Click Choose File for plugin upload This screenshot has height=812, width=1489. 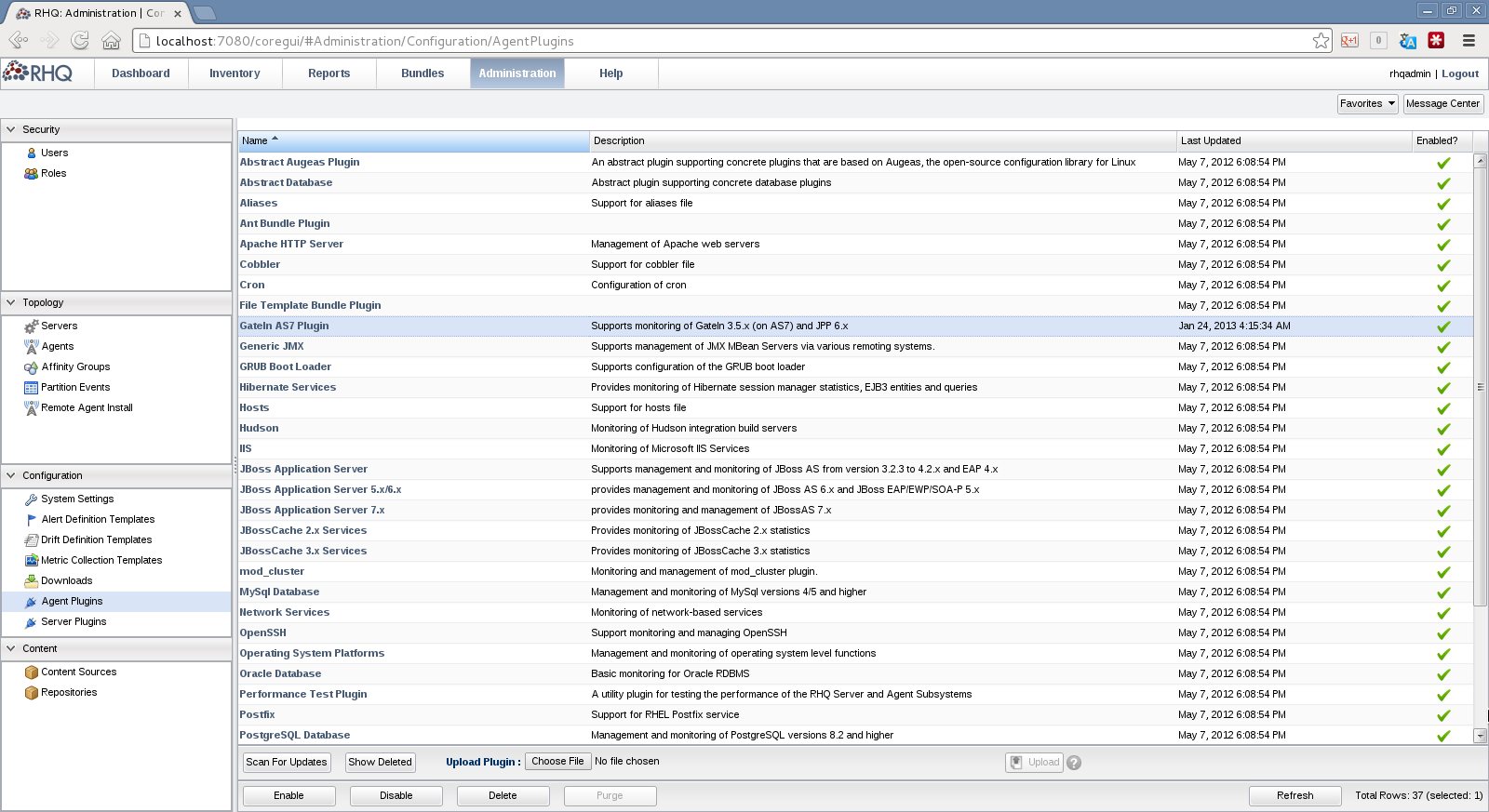[x=557, y=761]
